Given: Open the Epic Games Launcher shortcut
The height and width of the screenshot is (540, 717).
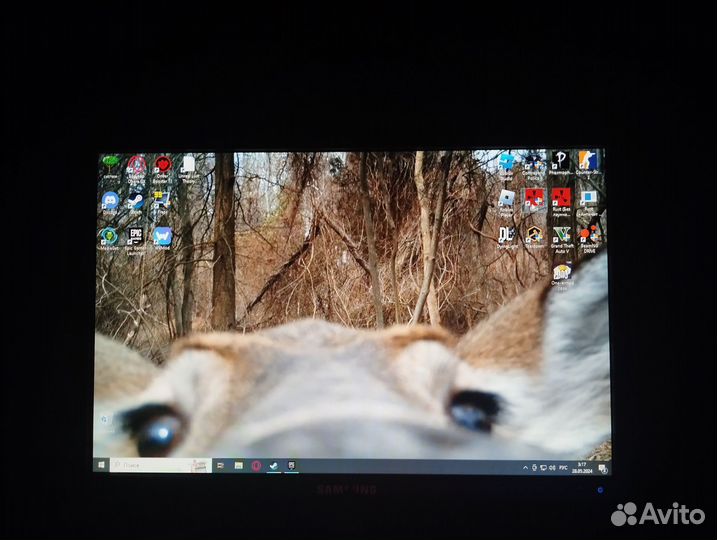Looking at the screenshot, I should 135,237.
